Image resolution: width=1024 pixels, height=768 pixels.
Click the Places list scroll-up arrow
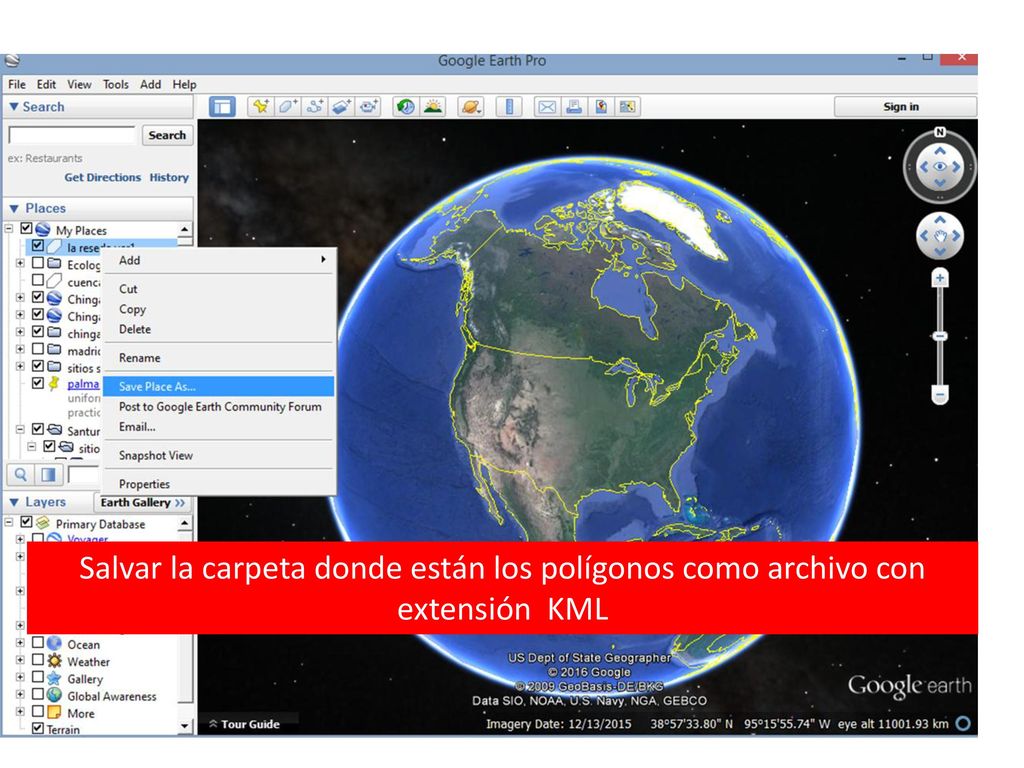point(185,230)
